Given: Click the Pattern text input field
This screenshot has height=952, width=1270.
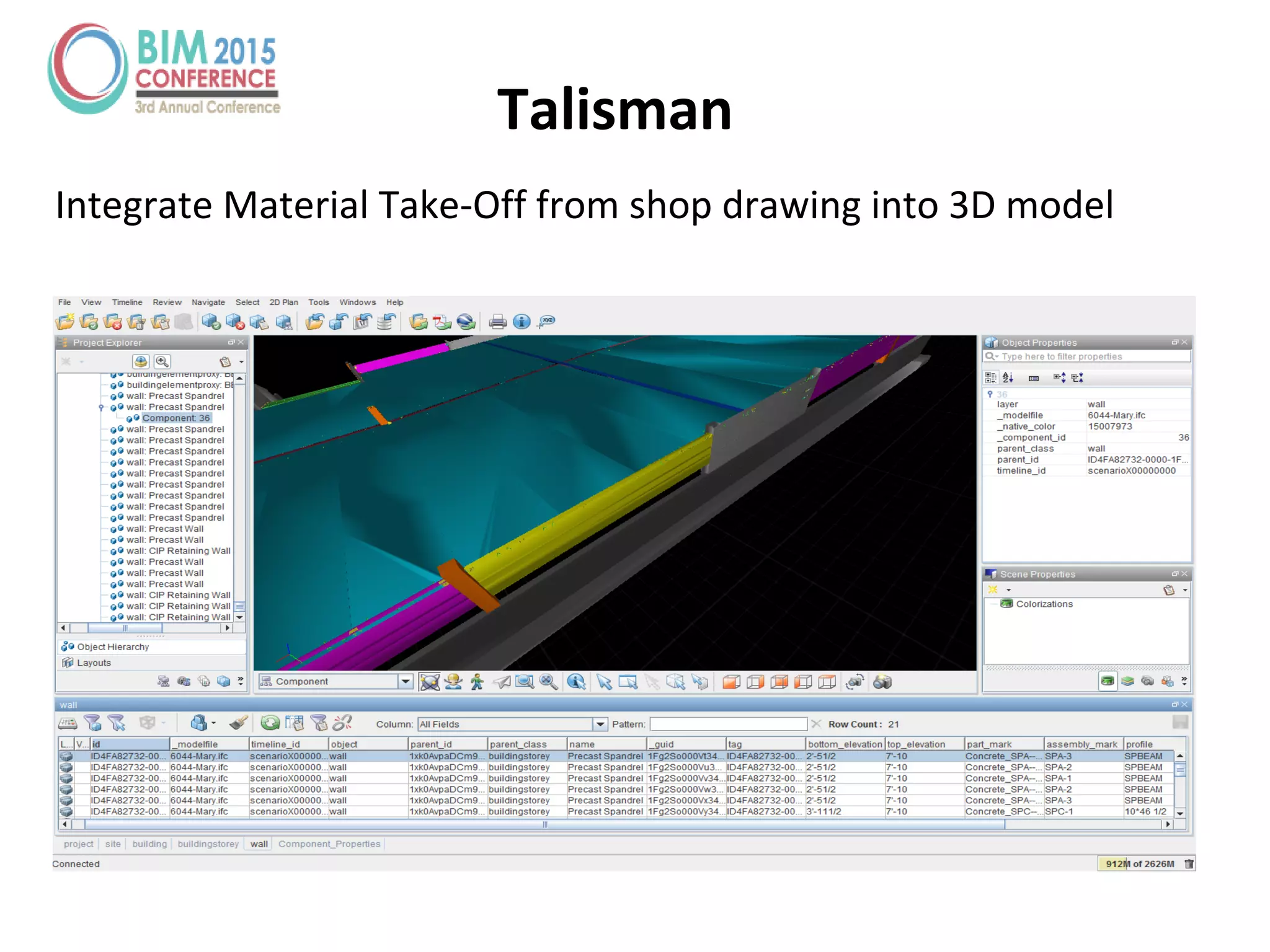Looking at the screenshot, I should pos(728,724).
